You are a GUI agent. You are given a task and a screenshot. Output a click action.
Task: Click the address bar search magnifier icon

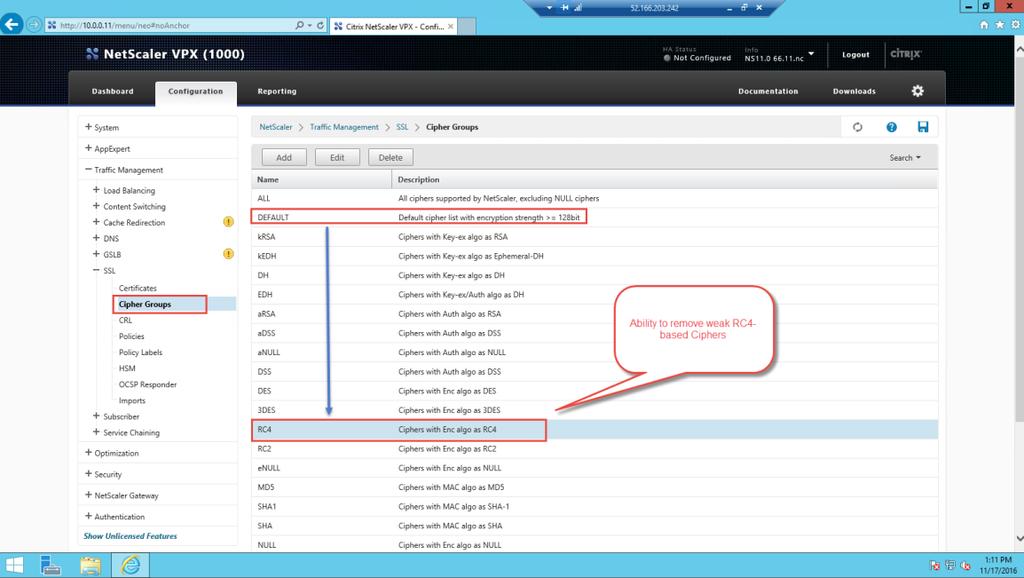pyautogui.click(x=300, y=25)
